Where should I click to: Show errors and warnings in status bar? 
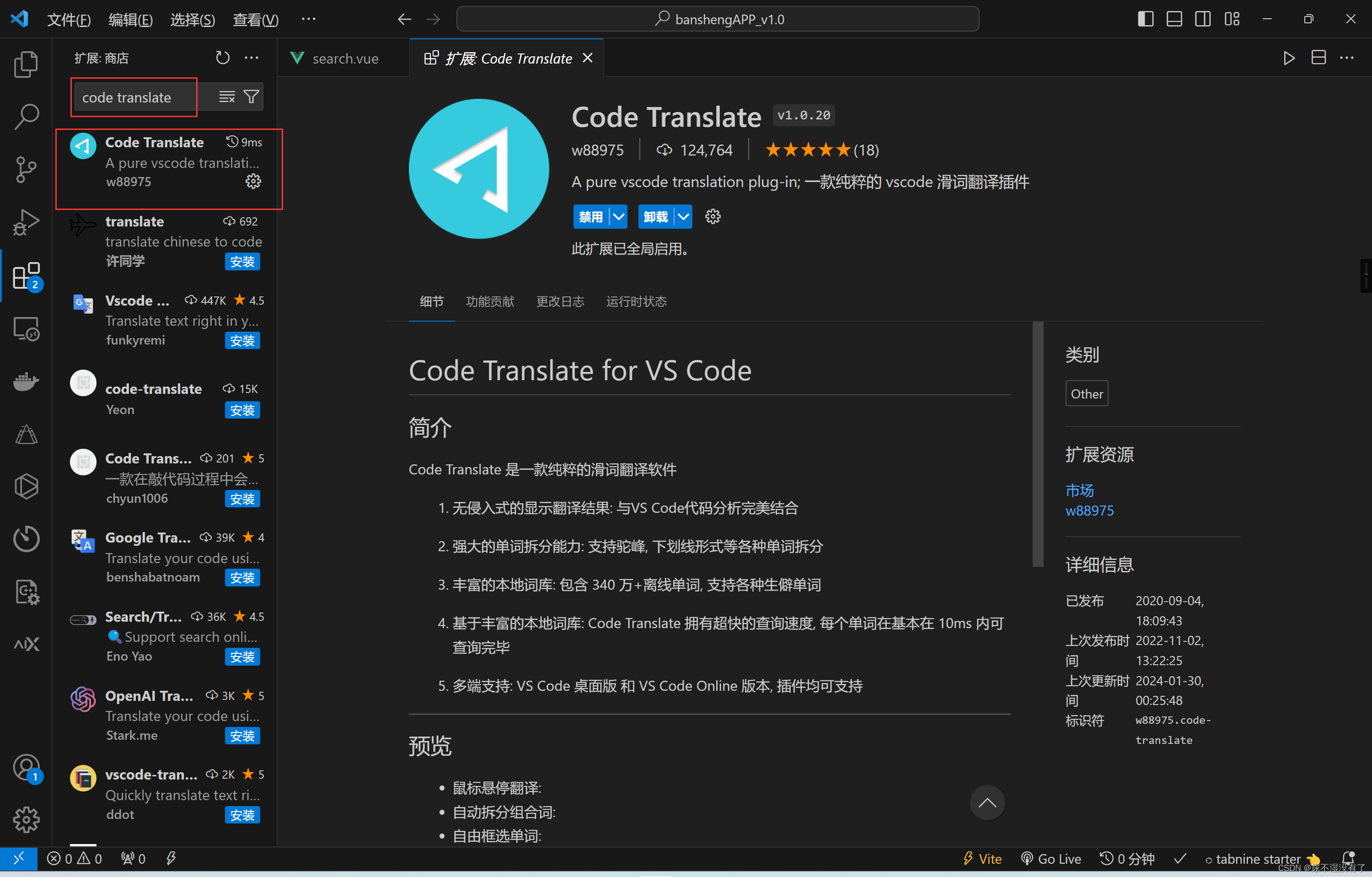[x=75, y=858]
